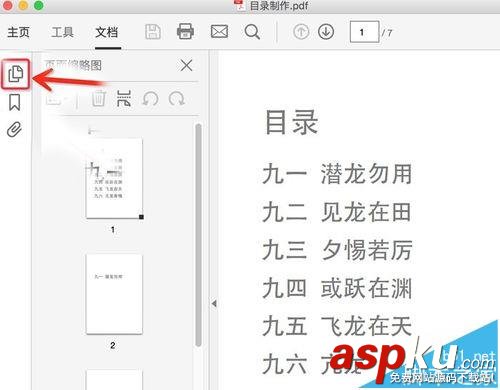Click the page 2 label under thumbnail
The width and height of the screenshot is (500, 390).
pyautogui.click(x=113, y=345)
